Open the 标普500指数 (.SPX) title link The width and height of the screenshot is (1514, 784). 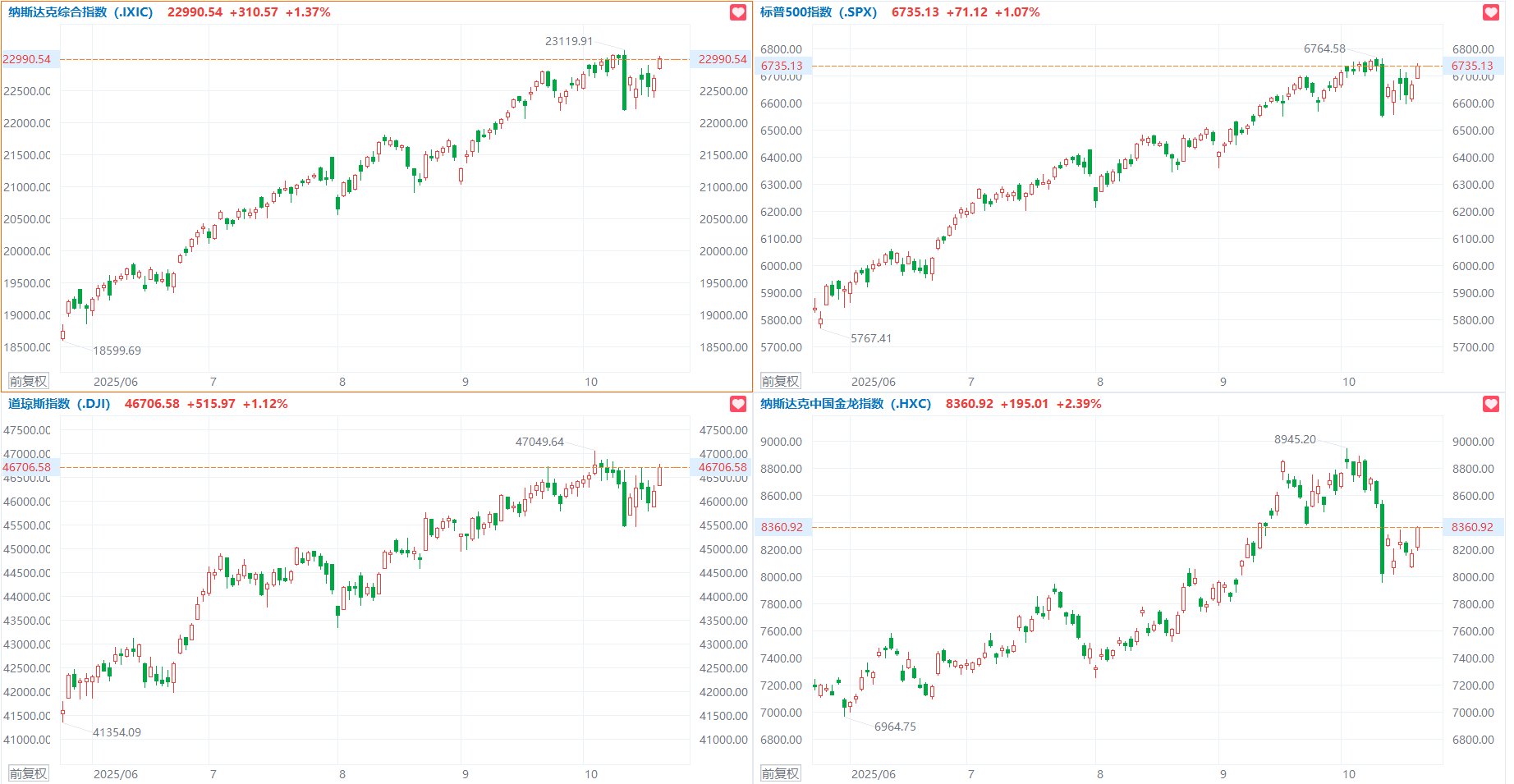818,12
